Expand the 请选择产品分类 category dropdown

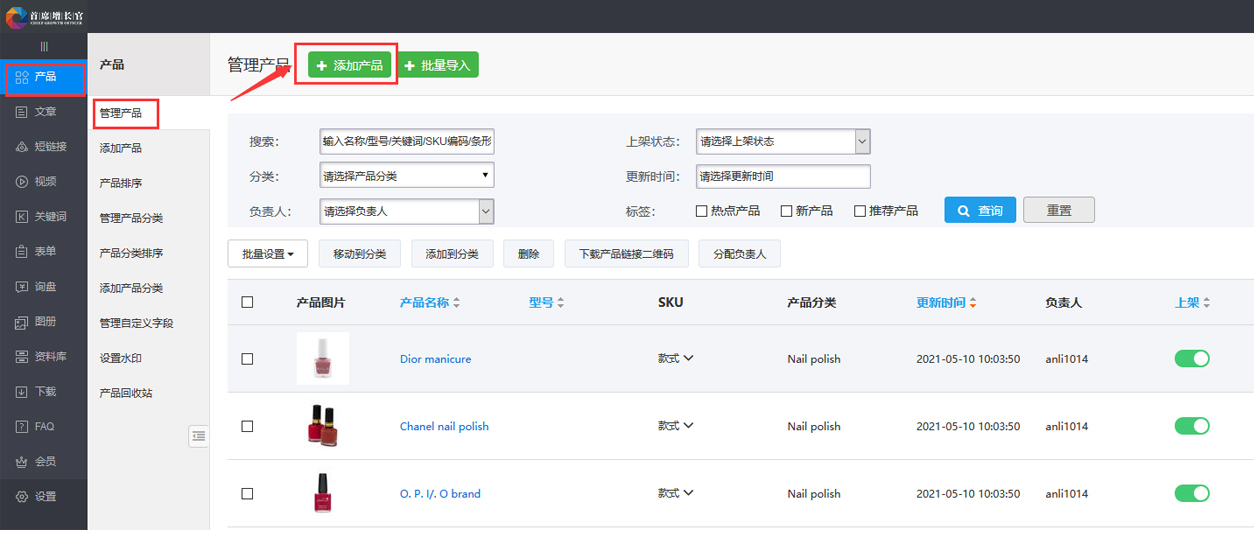[406, 176]
